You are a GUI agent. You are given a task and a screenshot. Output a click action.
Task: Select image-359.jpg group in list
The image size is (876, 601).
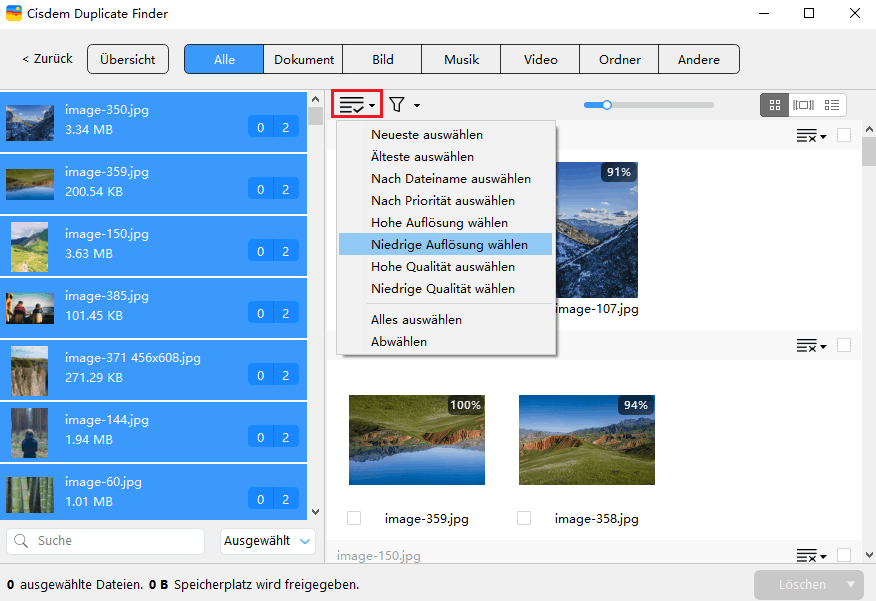click(x=153, y=184)
